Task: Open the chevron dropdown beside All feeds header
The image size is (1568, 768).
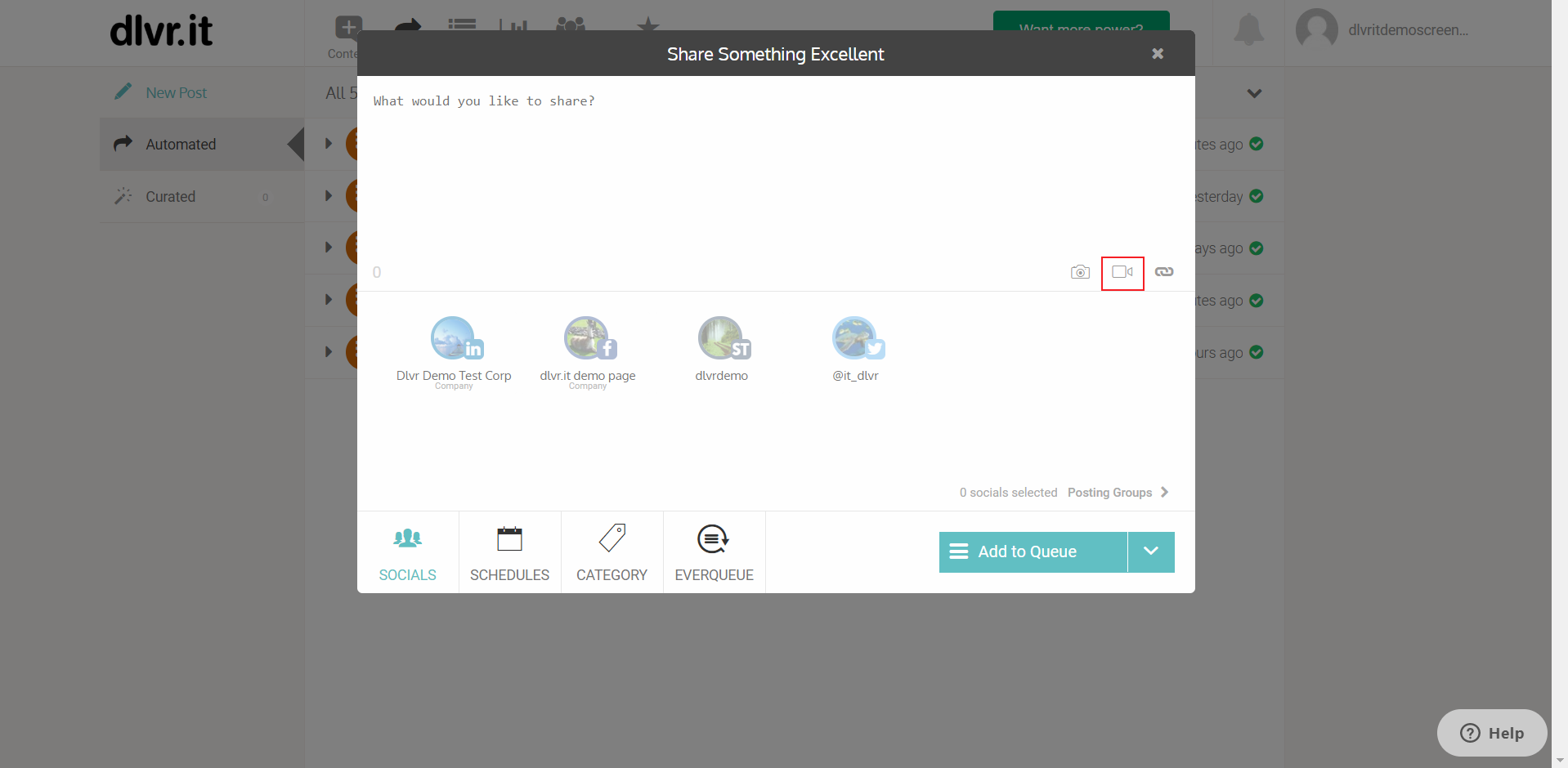Action: (x=1254, y=93)
